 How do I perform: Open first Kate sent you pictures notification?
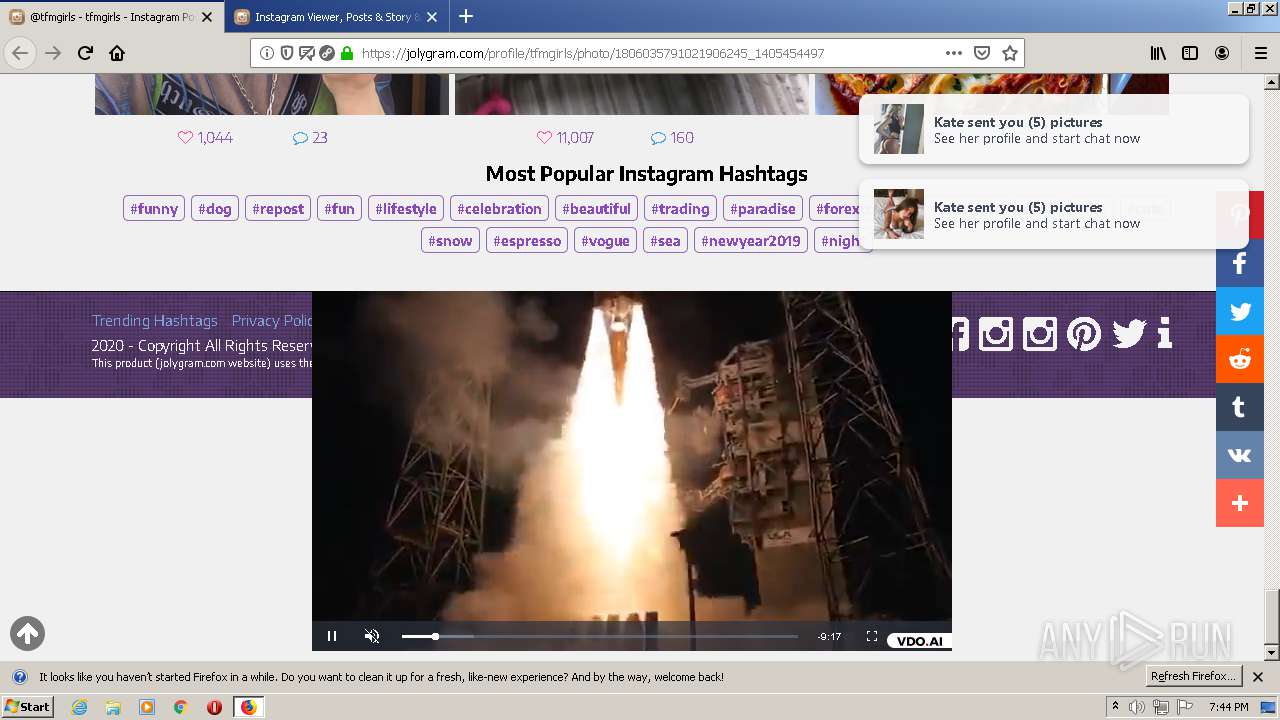[x=1054, y=129]
